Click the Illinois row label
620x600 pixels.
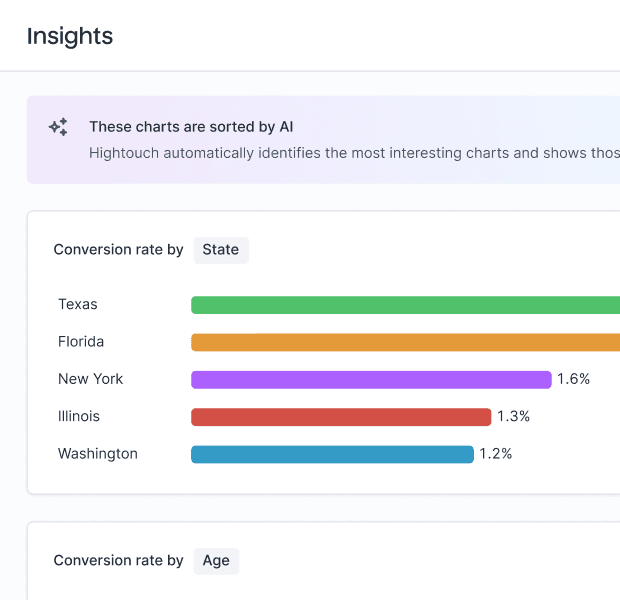click(x=79, y=416)
